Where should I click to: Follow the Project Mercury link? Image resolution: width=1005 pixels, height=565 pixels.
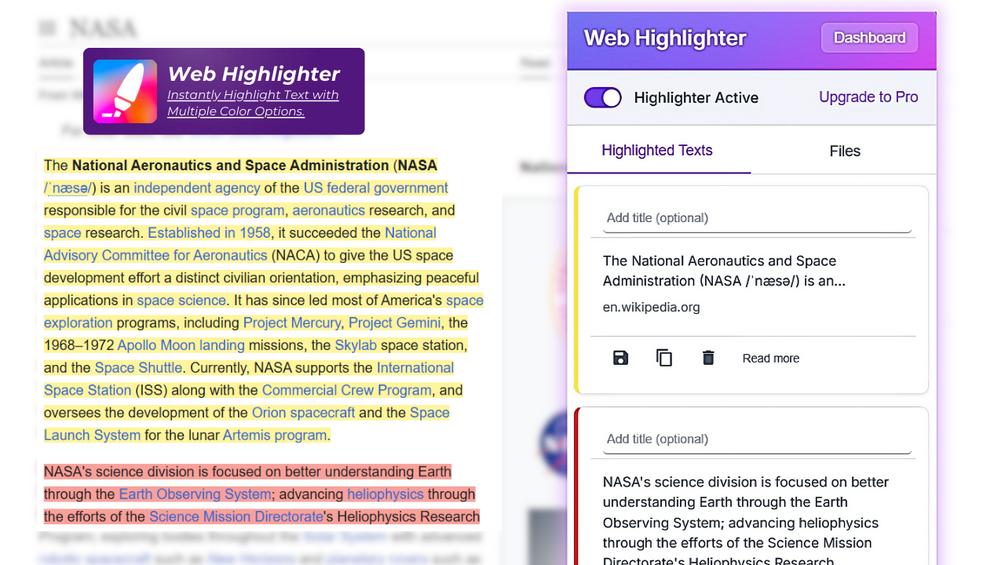tap(292, 323)
